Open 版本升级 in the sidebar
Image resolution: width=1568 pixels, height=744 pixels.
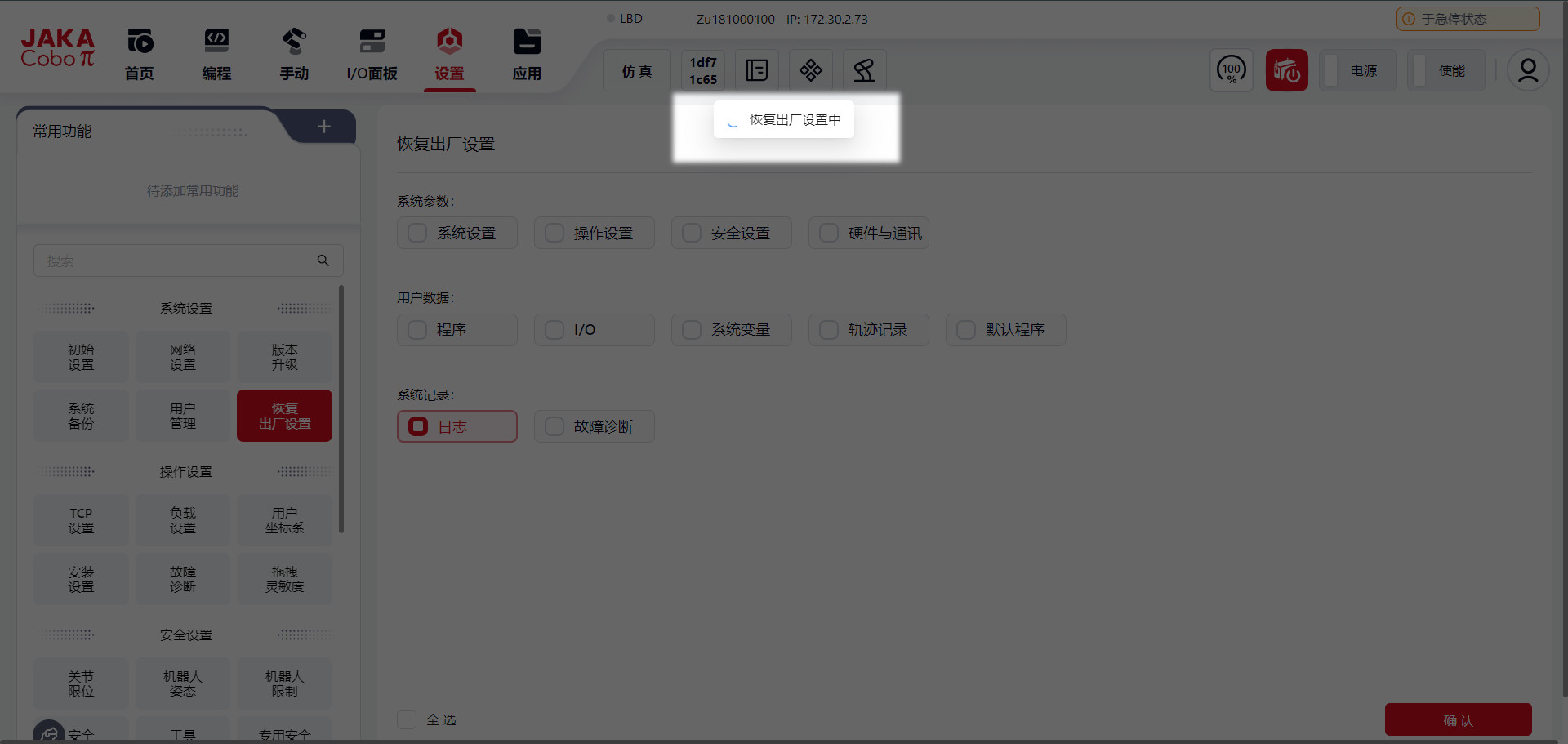pos(284,357)
